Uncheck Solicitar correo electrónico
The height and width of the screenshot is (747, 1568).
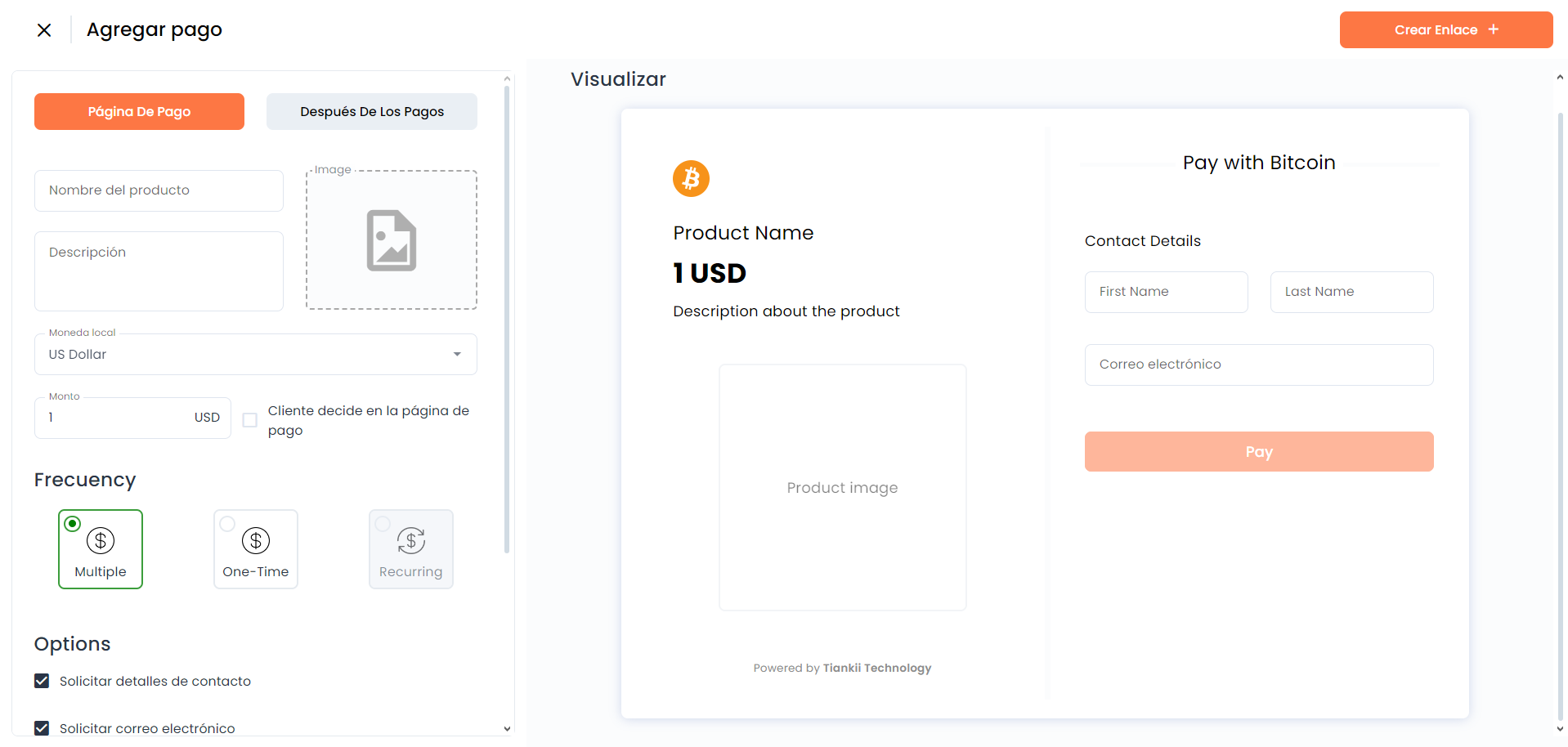[42, 728]
